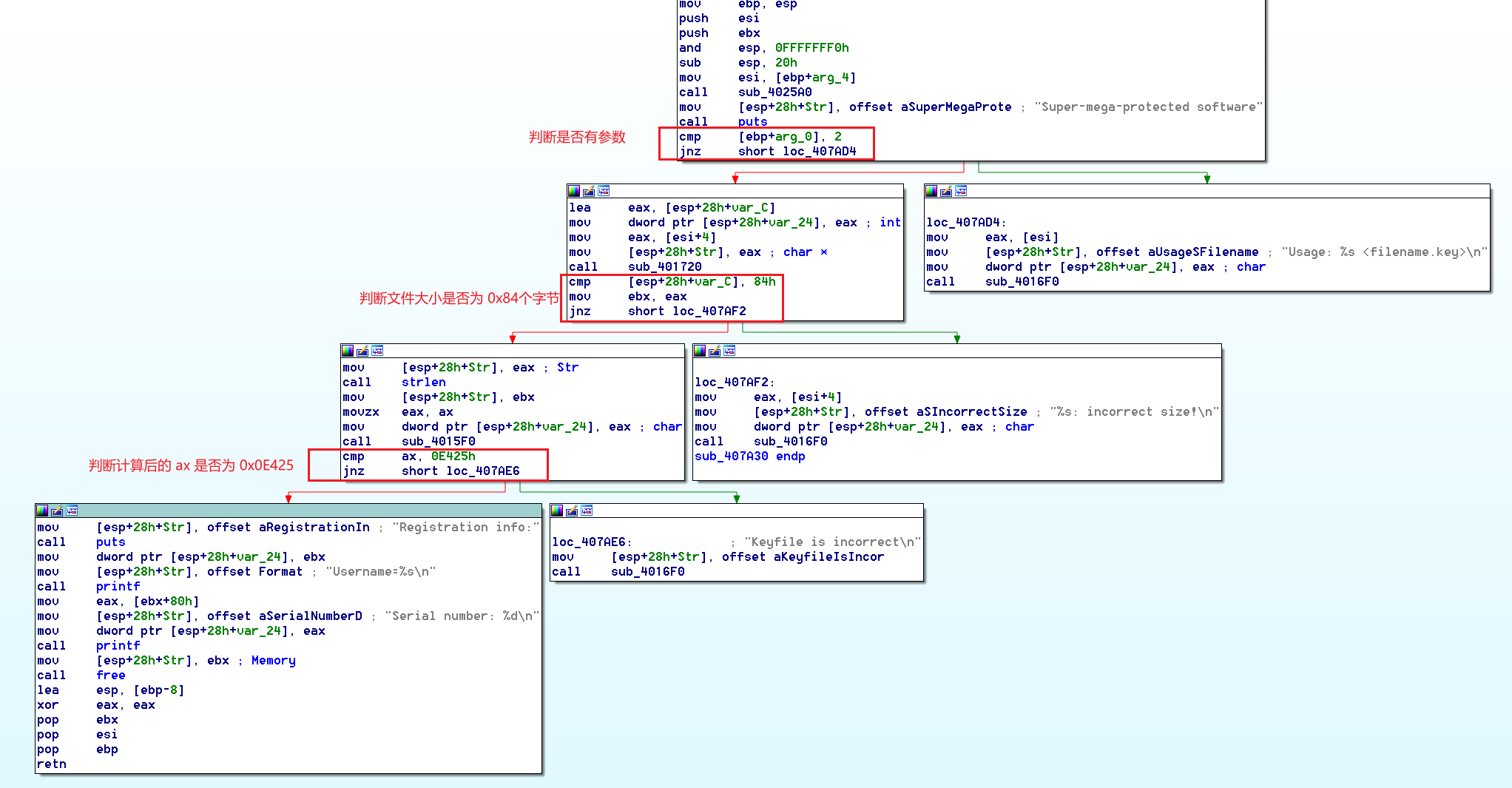
Task: Click group icon on Registration info node
Action: click(72, 511)
